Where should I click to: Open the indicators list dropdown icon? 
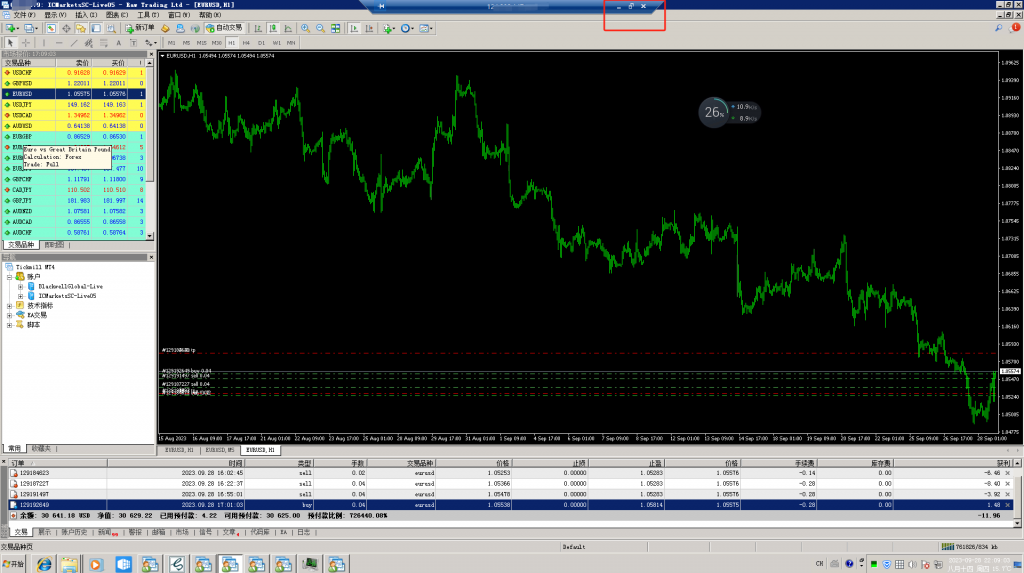tap(389, 28)
